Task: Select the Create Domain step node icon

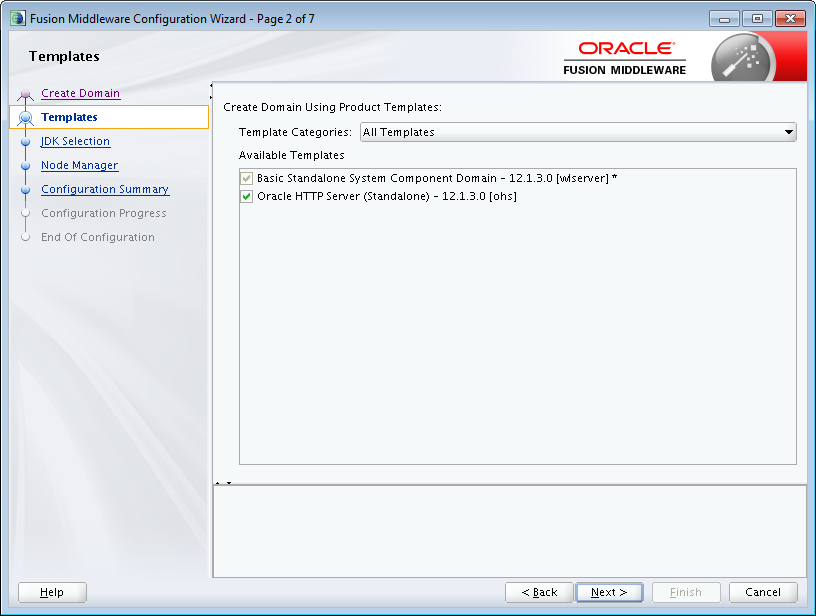Action: [25, 93]
